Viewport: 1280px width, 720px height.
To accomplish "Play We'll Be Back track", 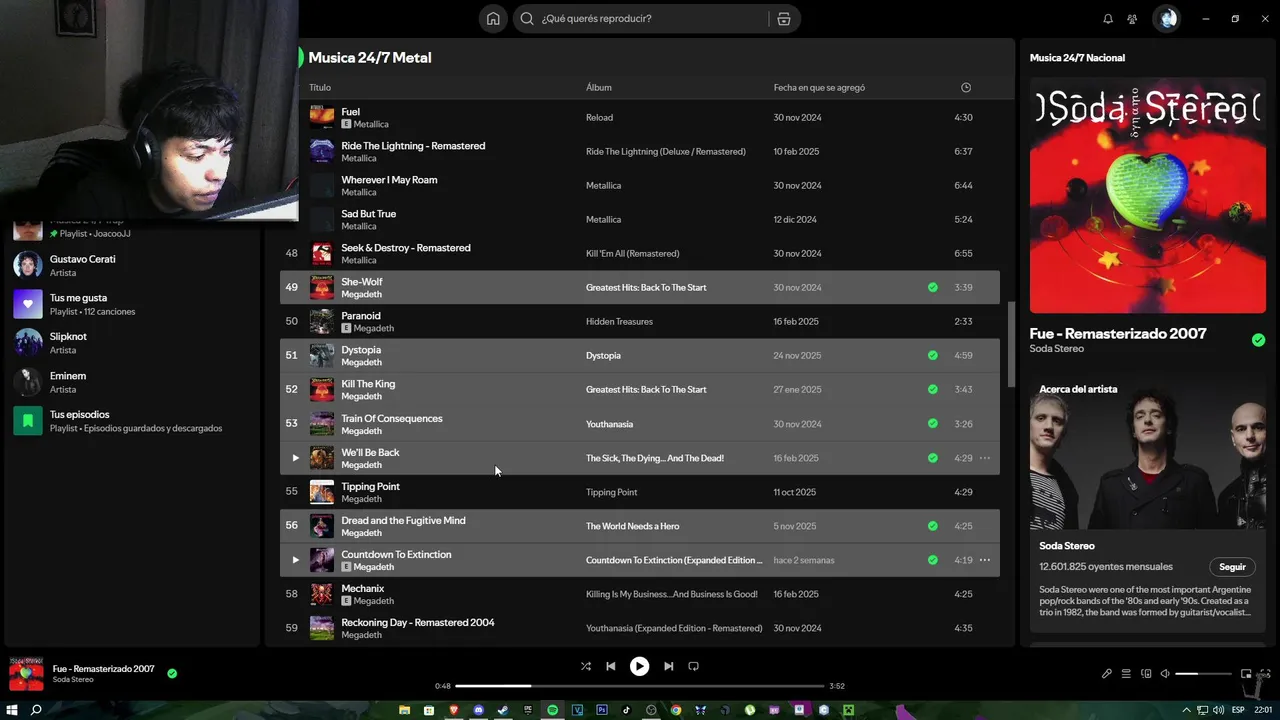I will coord(295,458).
